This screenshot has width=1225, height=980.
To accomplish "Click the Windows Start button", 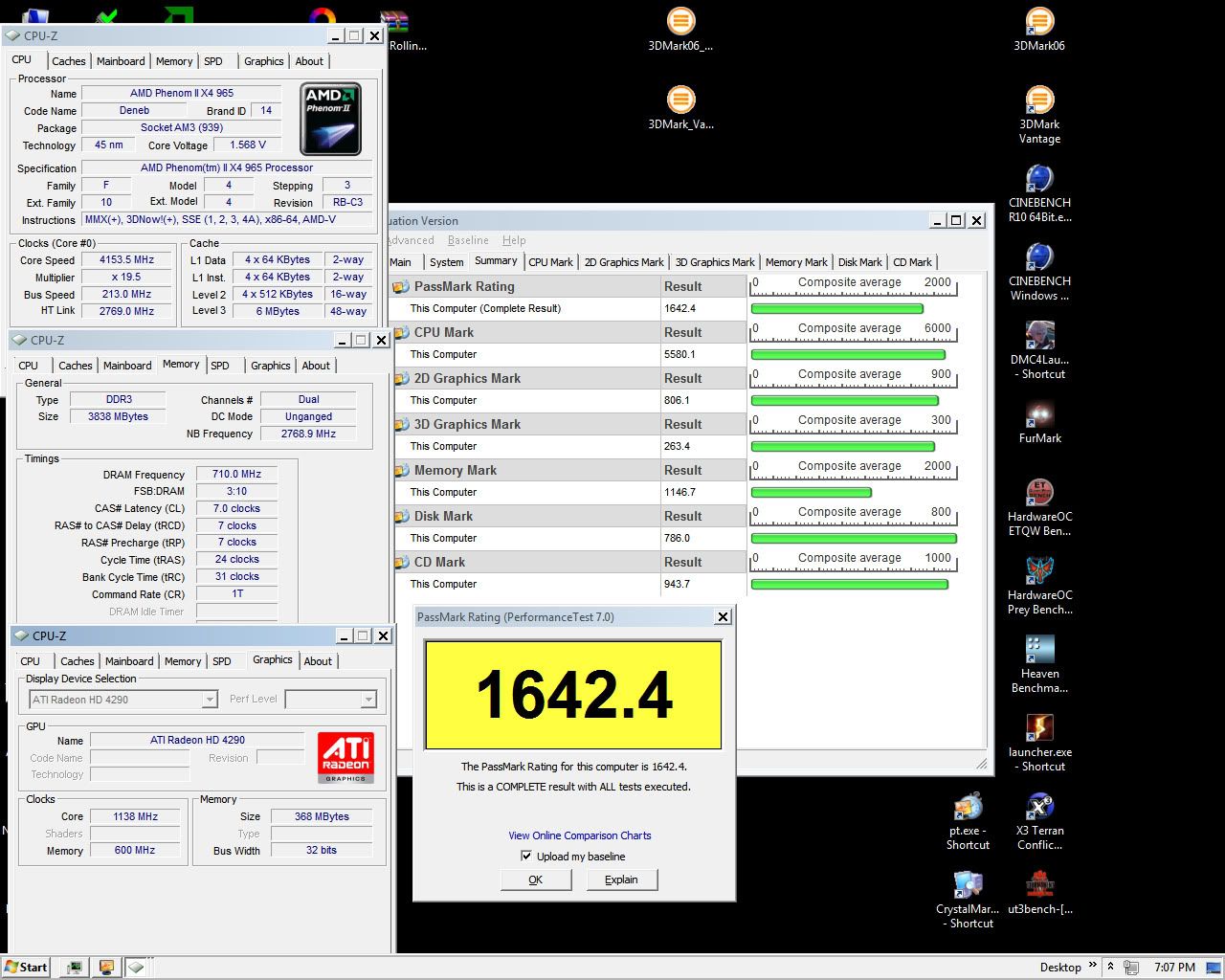I will pyautogui.click(x=26, y=967).
